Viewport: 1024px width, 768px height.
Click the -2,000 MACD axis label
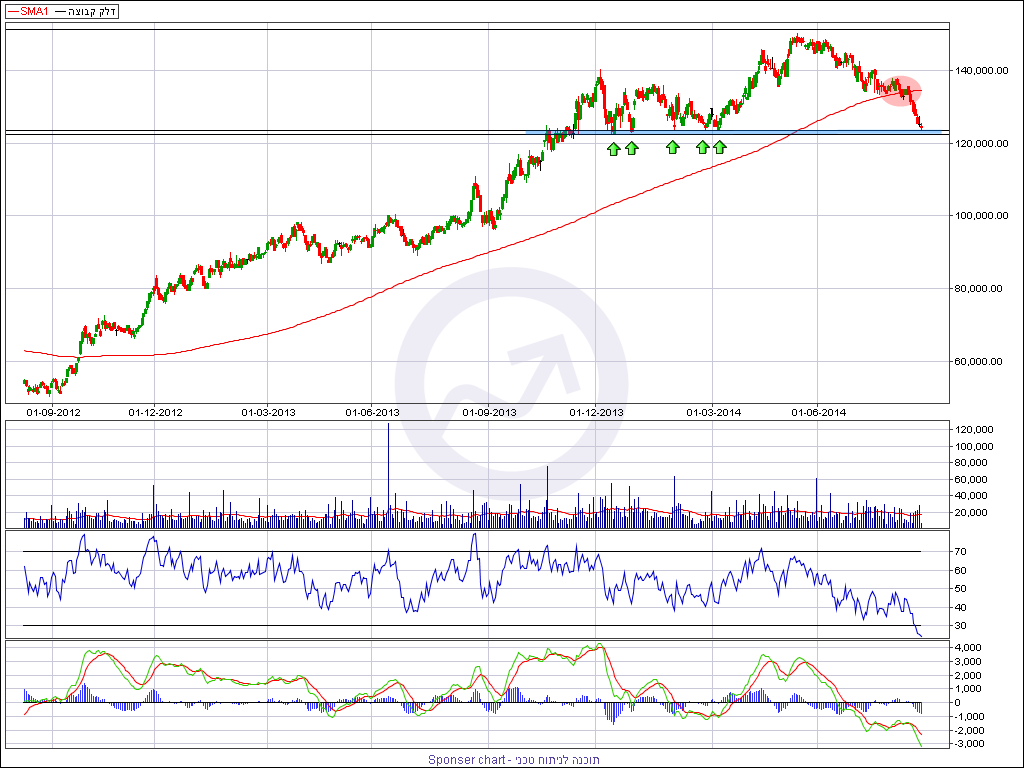968,730
